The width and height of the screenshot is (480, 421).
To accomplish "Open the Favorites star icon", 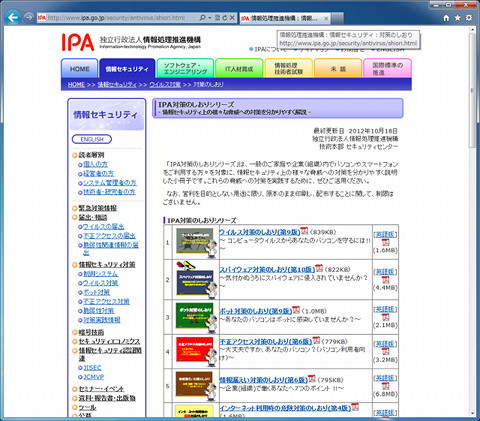I will [457, 18].
